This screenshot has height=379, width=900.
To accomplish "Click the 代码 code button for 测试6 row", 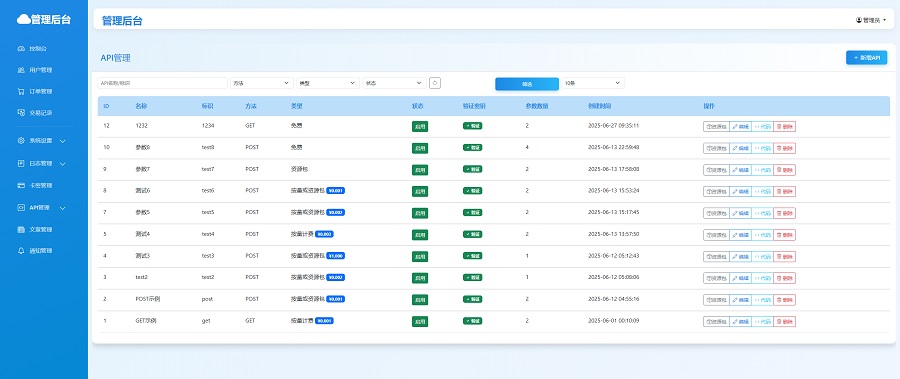I will 762,191.
